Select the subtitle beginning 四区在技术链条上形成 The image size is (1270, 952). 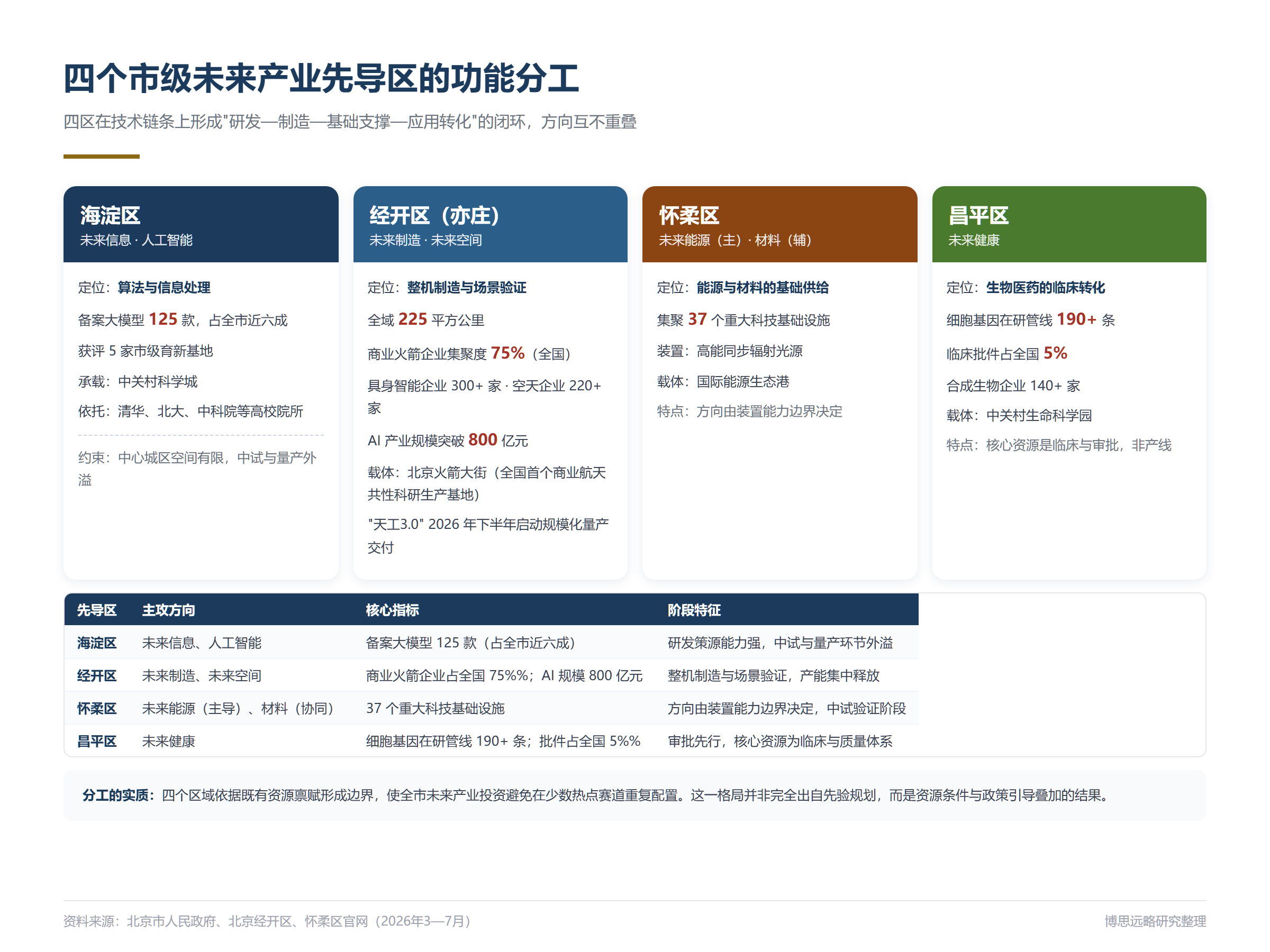(x=350, y=122)
